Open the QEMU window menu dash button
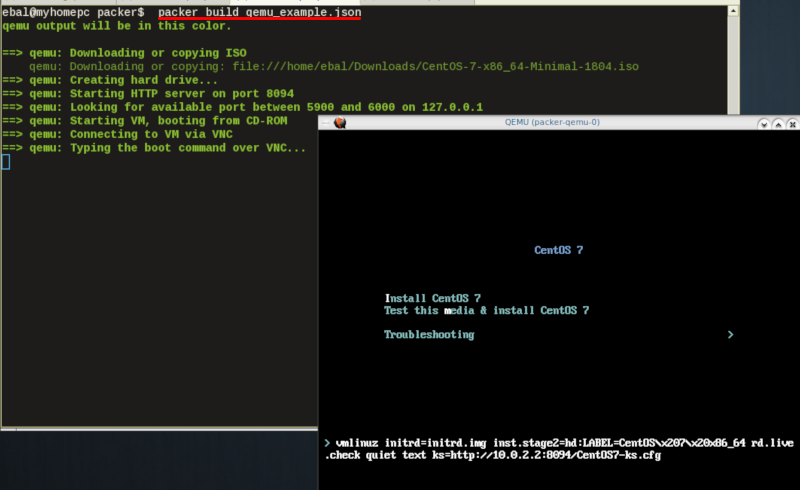This screenshot has width=800, height=490. pos(326,122)
